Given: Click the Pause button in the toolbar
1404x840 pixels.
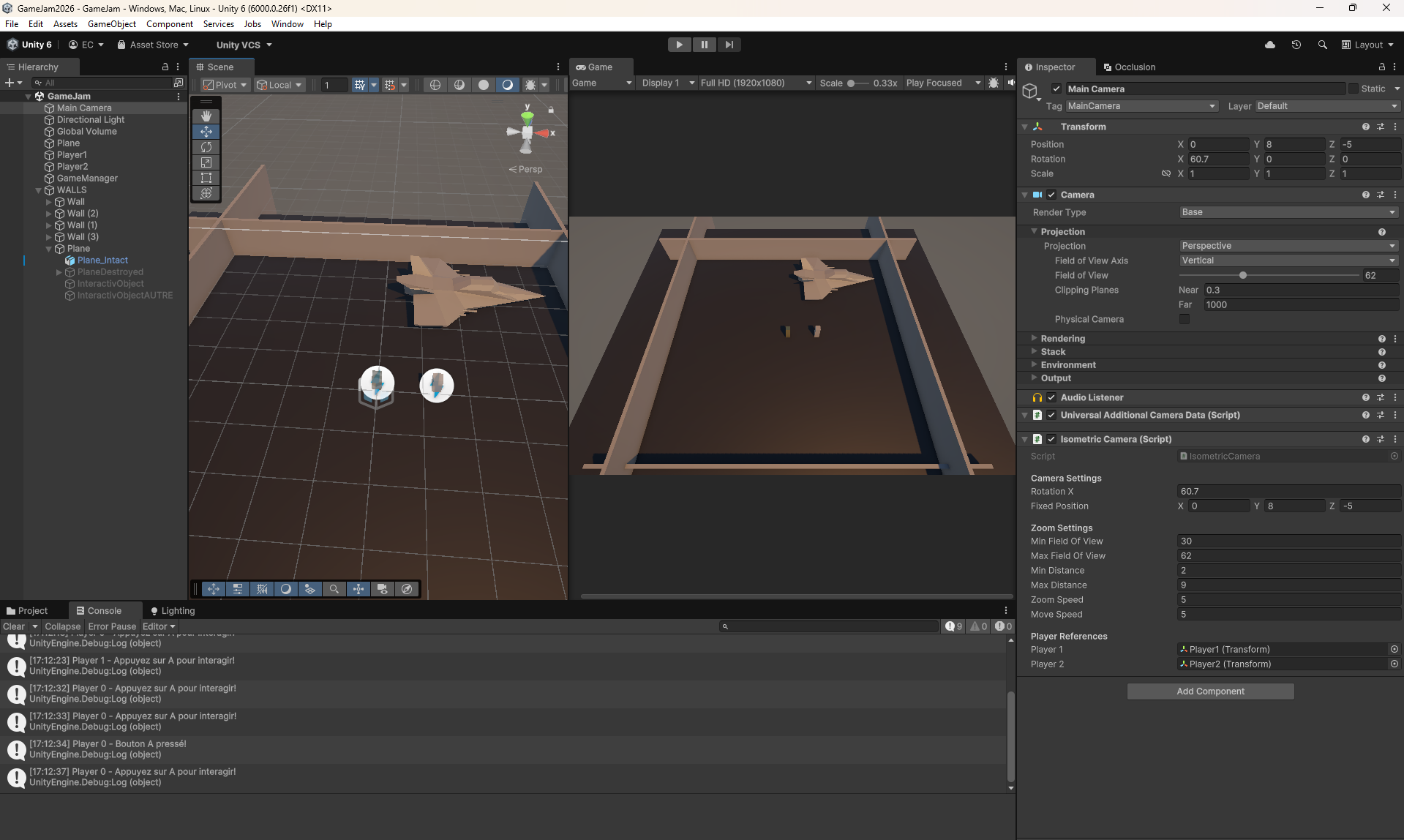Looking at the screenshot, I should 704,45.
